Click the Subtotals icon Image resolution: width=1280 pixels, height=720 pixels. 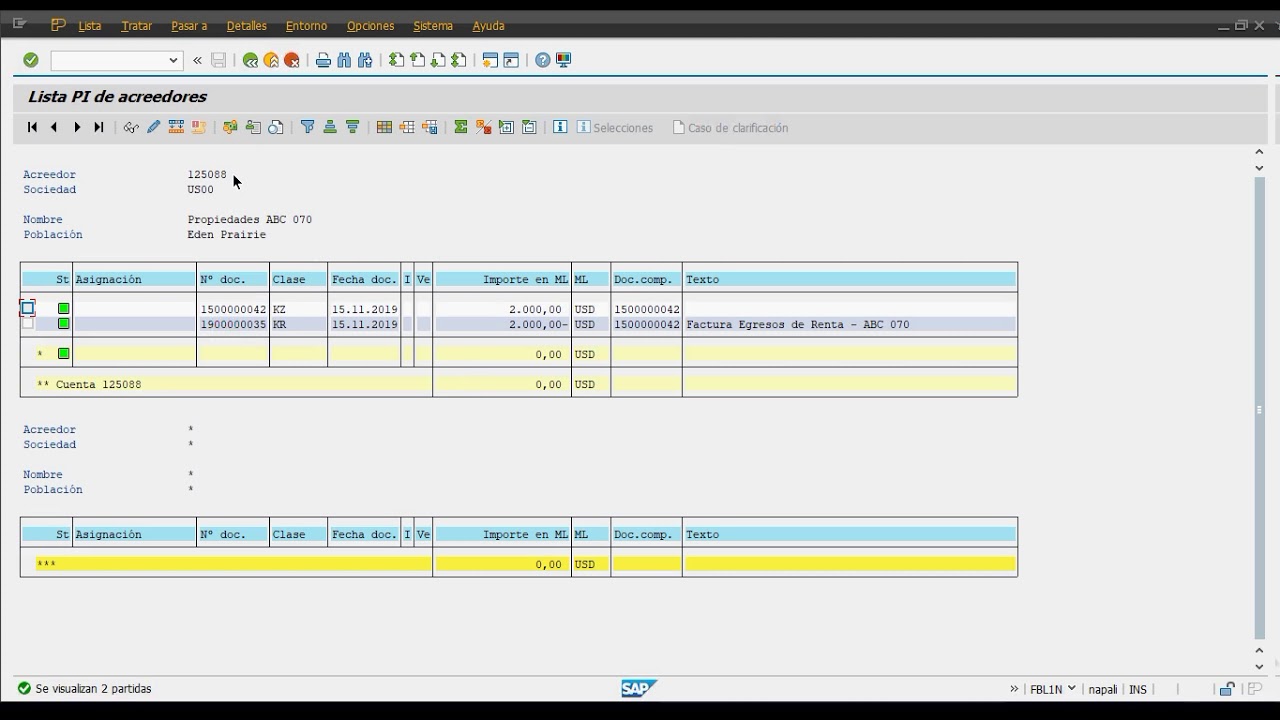click(484, 127)
